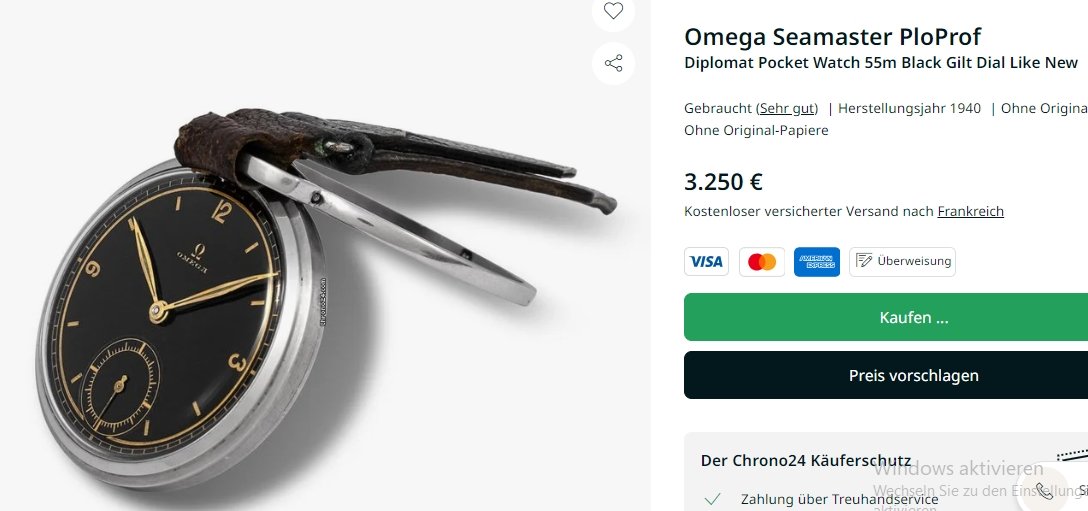Screen dimensions: 1088x511
Task: Click Der Chrono24 Käuferschutz heading
Action: 806,460
